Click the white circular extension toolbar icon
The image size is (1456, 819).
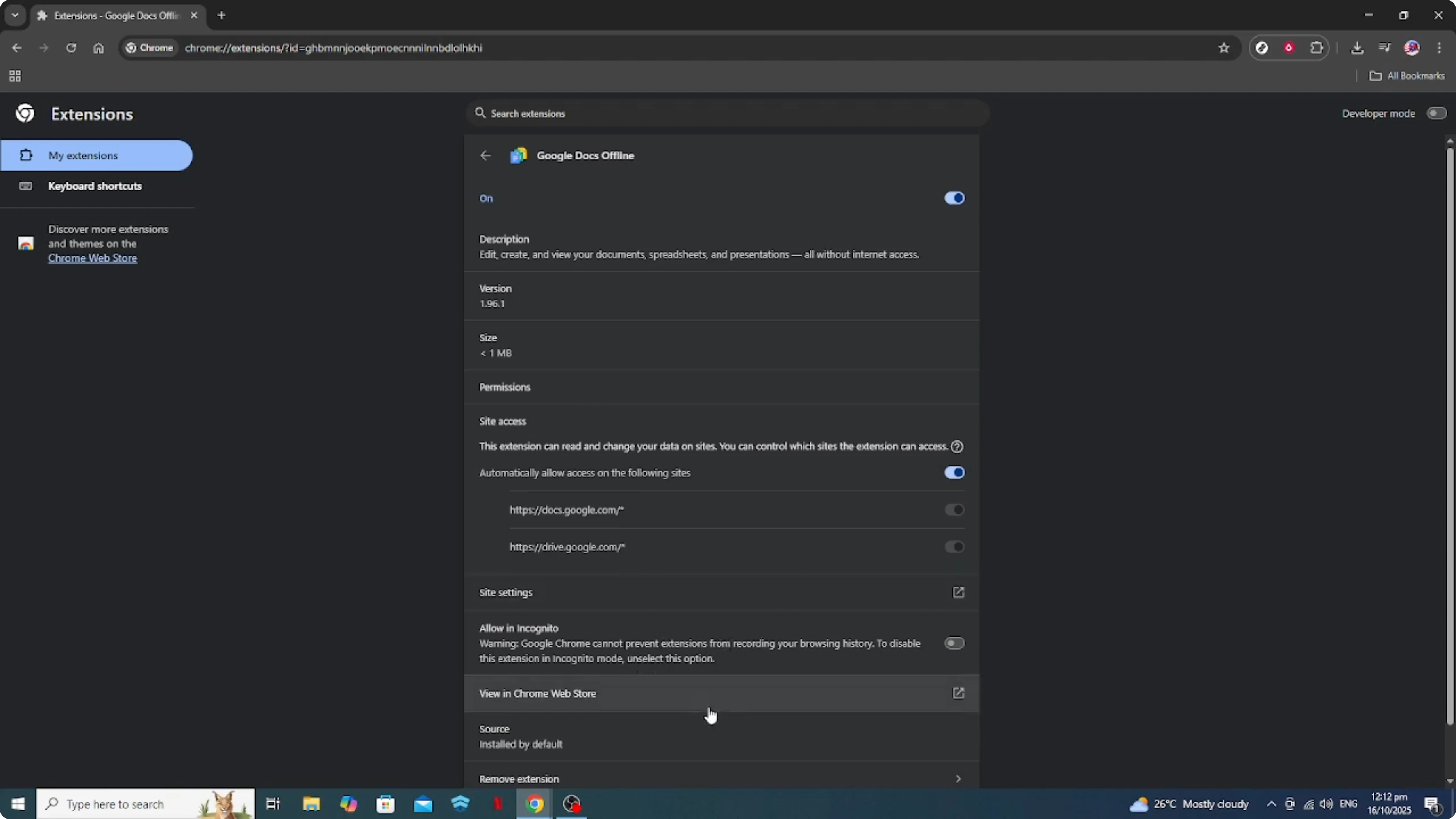1262,47
